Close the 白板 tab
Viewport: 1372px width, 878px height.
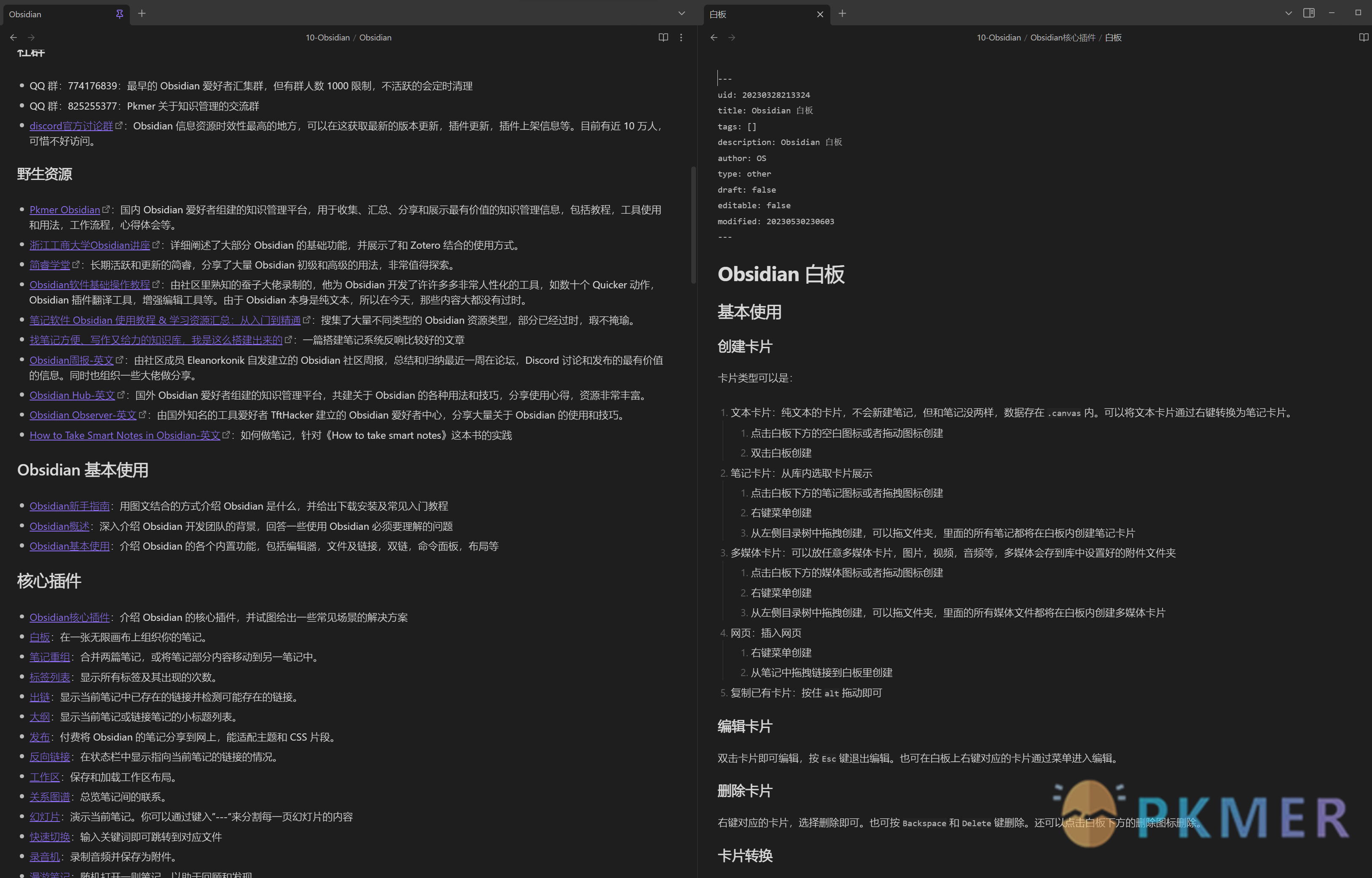tap(820, 14)
